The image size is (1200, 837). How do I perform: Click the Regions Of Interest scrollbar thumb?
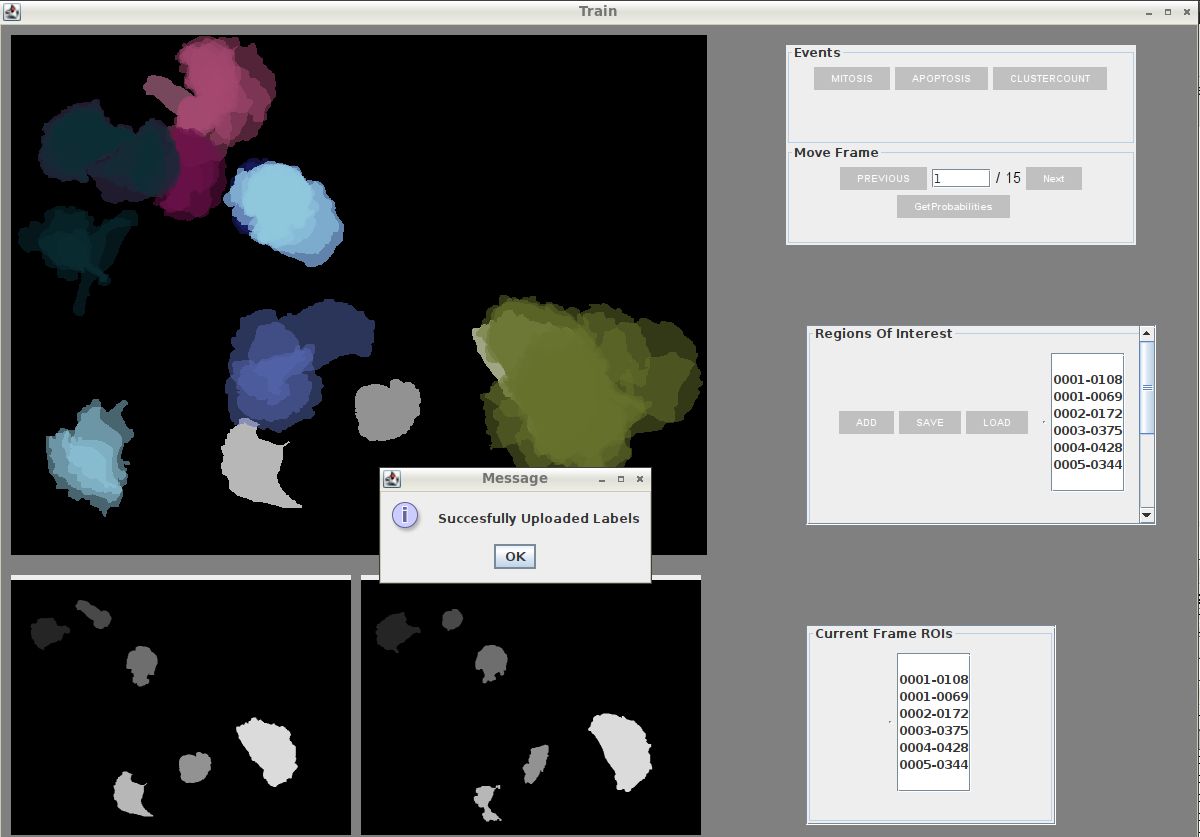1147,388
